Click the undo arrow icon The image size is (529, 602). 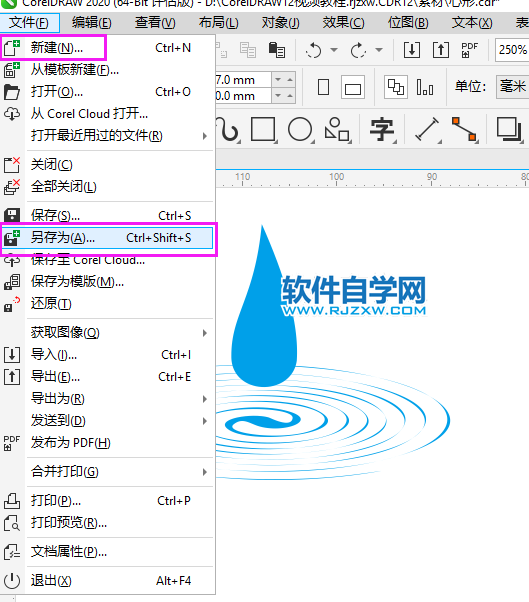tap(314, 50)
